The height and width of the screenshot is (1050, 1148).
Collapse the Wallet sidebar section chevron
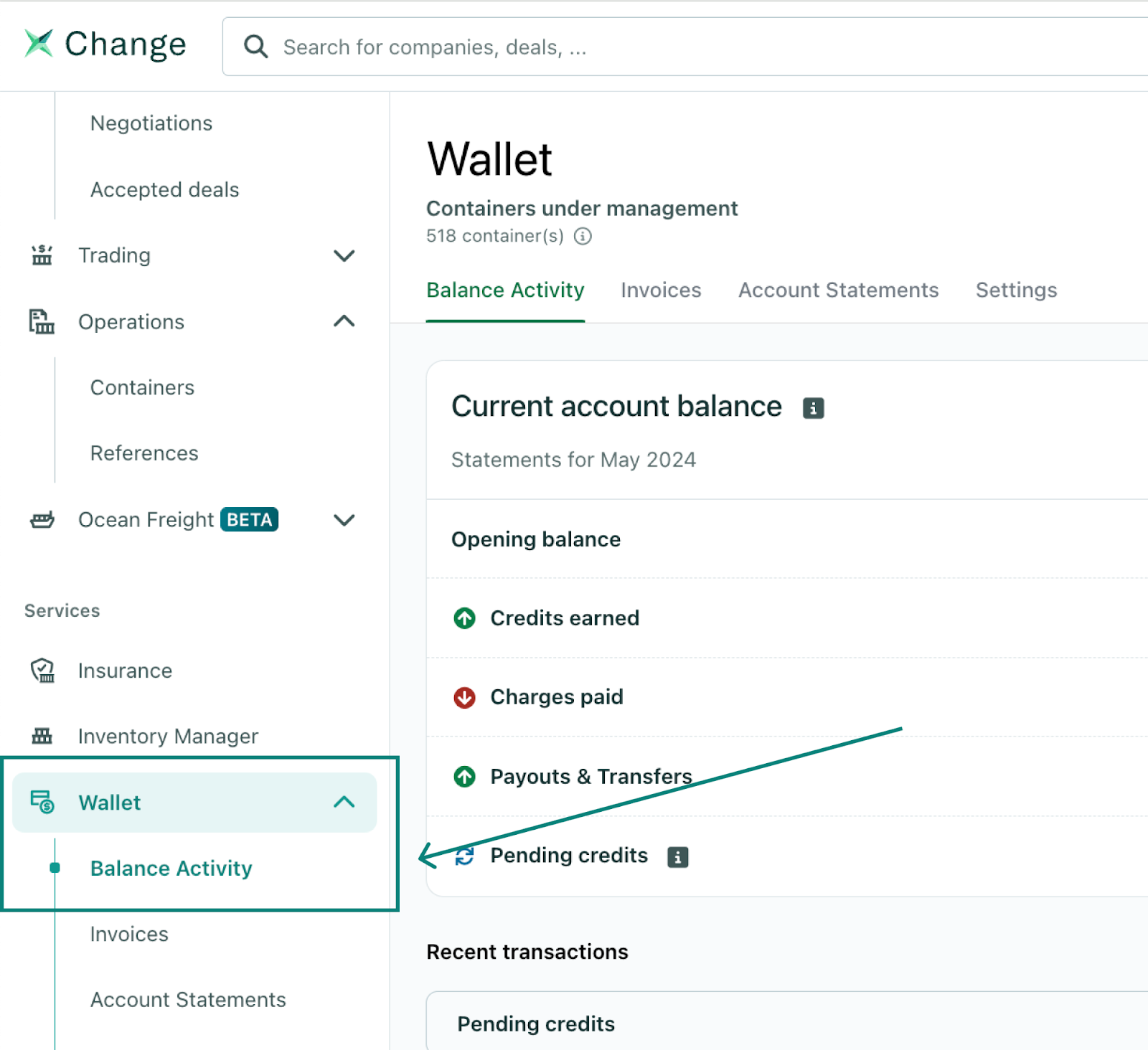344,802
